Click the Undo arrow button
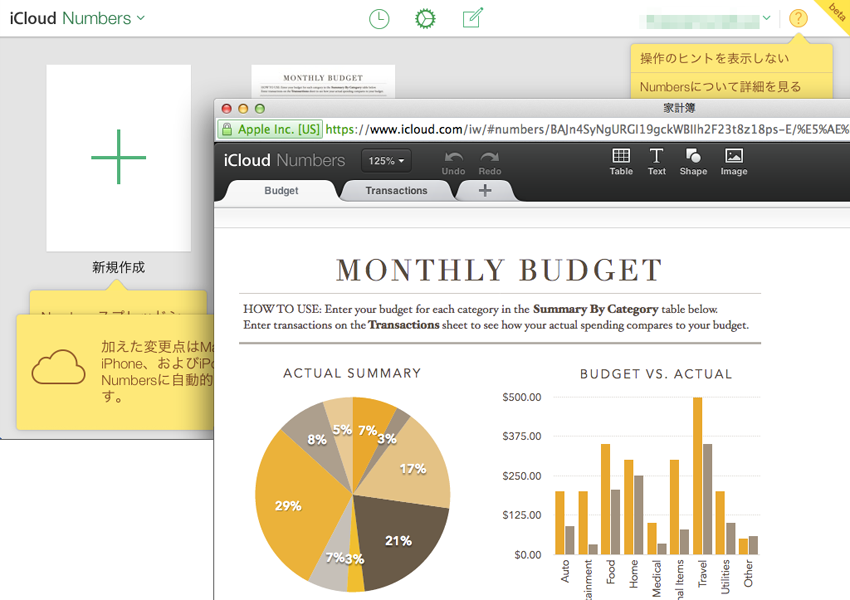Screen dimensions: 850x600 pos(453,163)
